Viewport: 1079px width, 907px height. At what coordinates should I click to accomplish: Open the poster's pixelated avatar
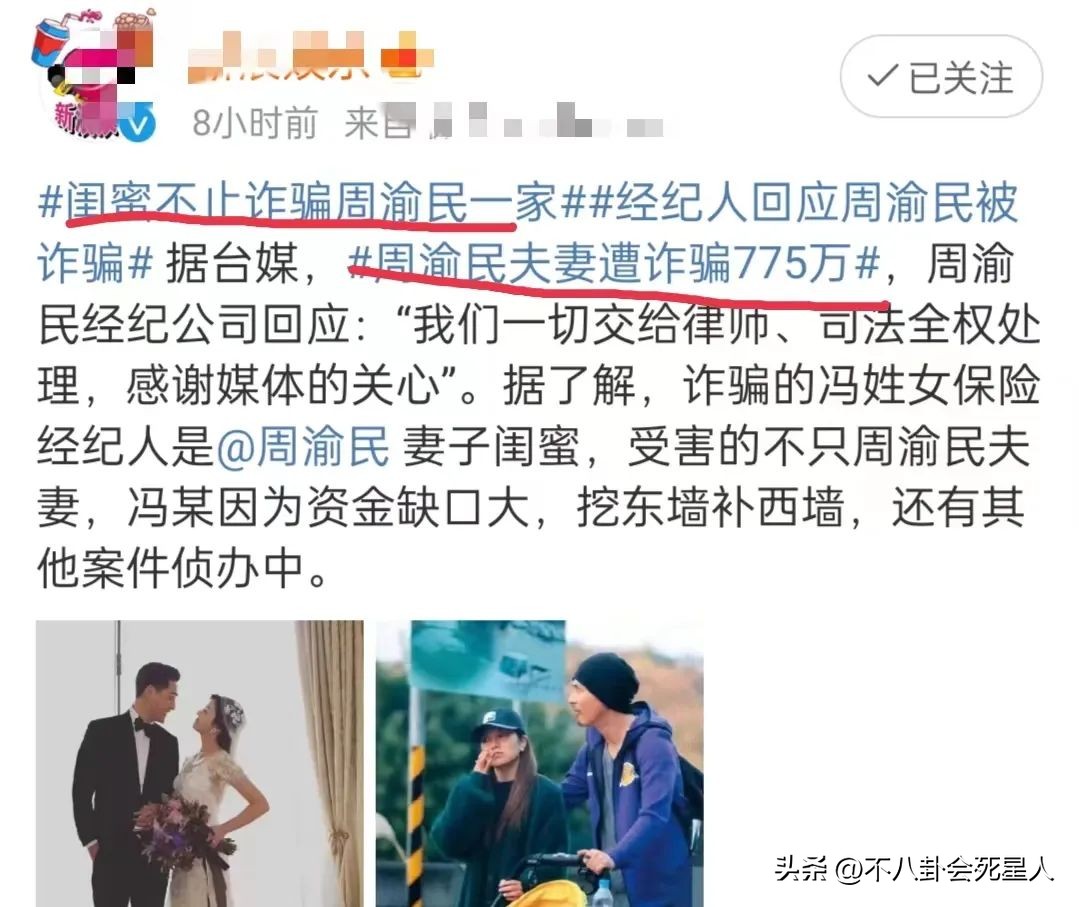[93, 75]
